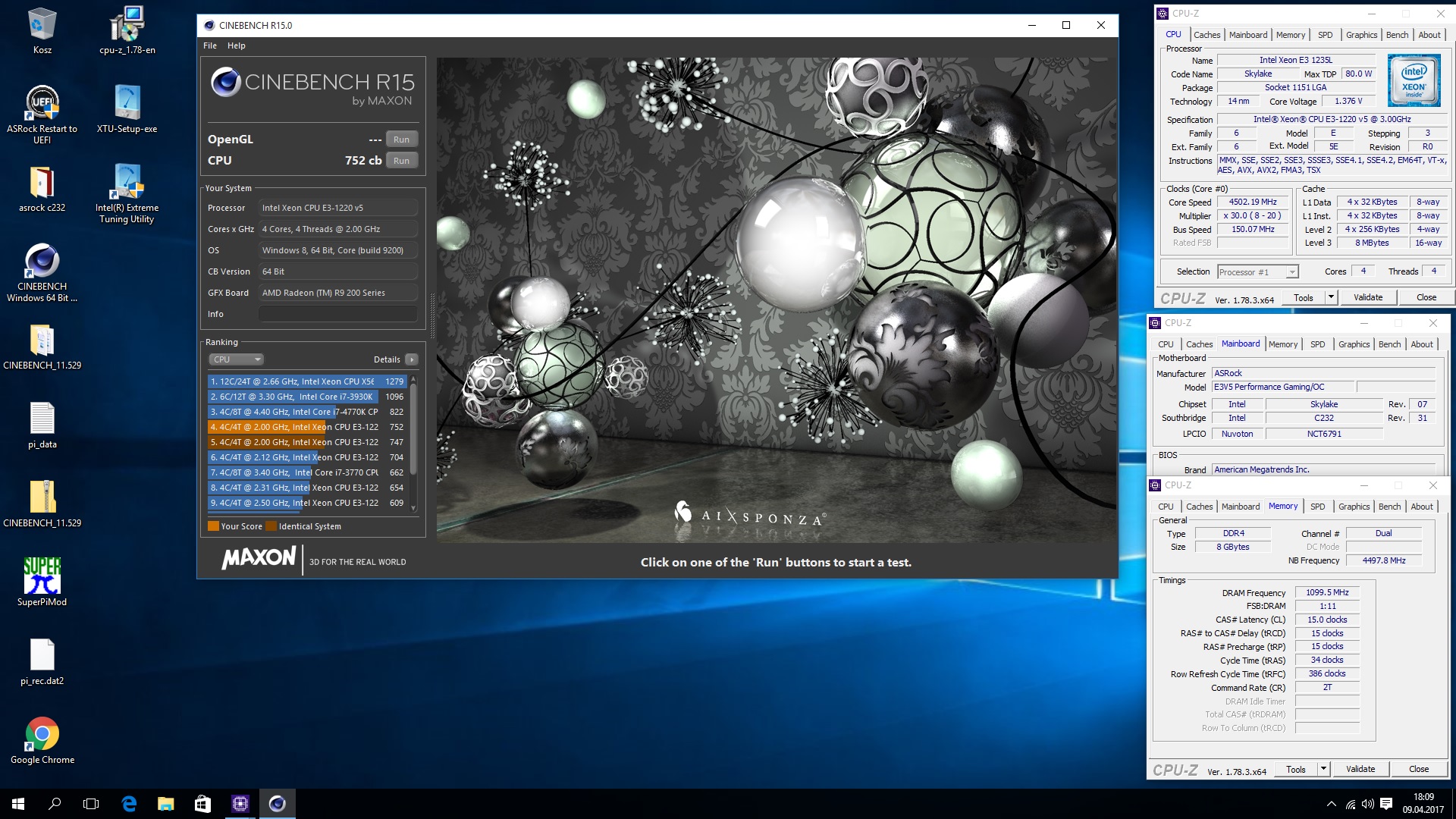Select ranking row 7 Core i7-3770
Screen dimensions: 1456x819
pos(307,472)
